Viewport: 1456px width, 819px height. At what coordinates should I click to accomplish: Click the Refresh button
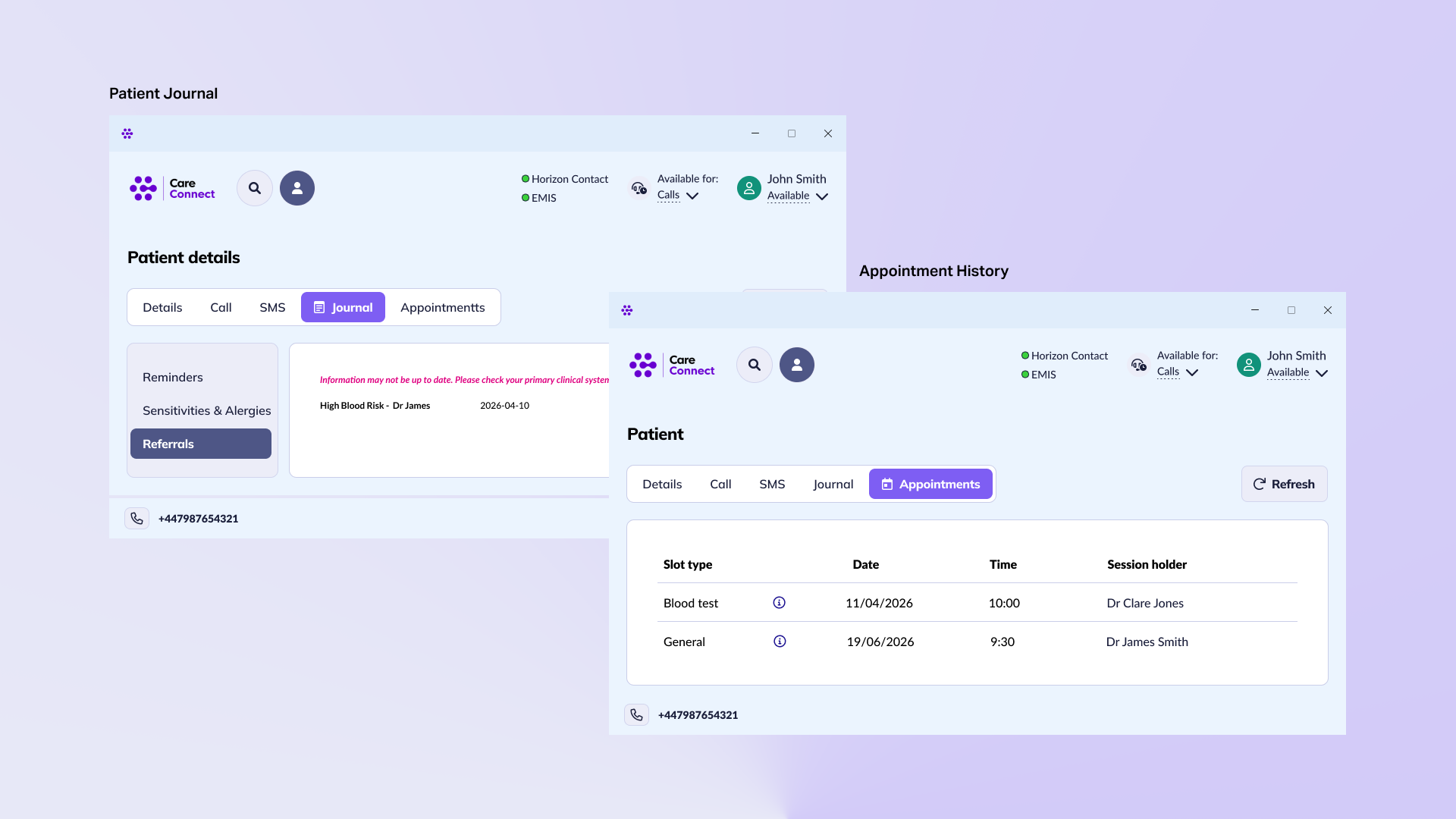click(x=1284, y=484)
